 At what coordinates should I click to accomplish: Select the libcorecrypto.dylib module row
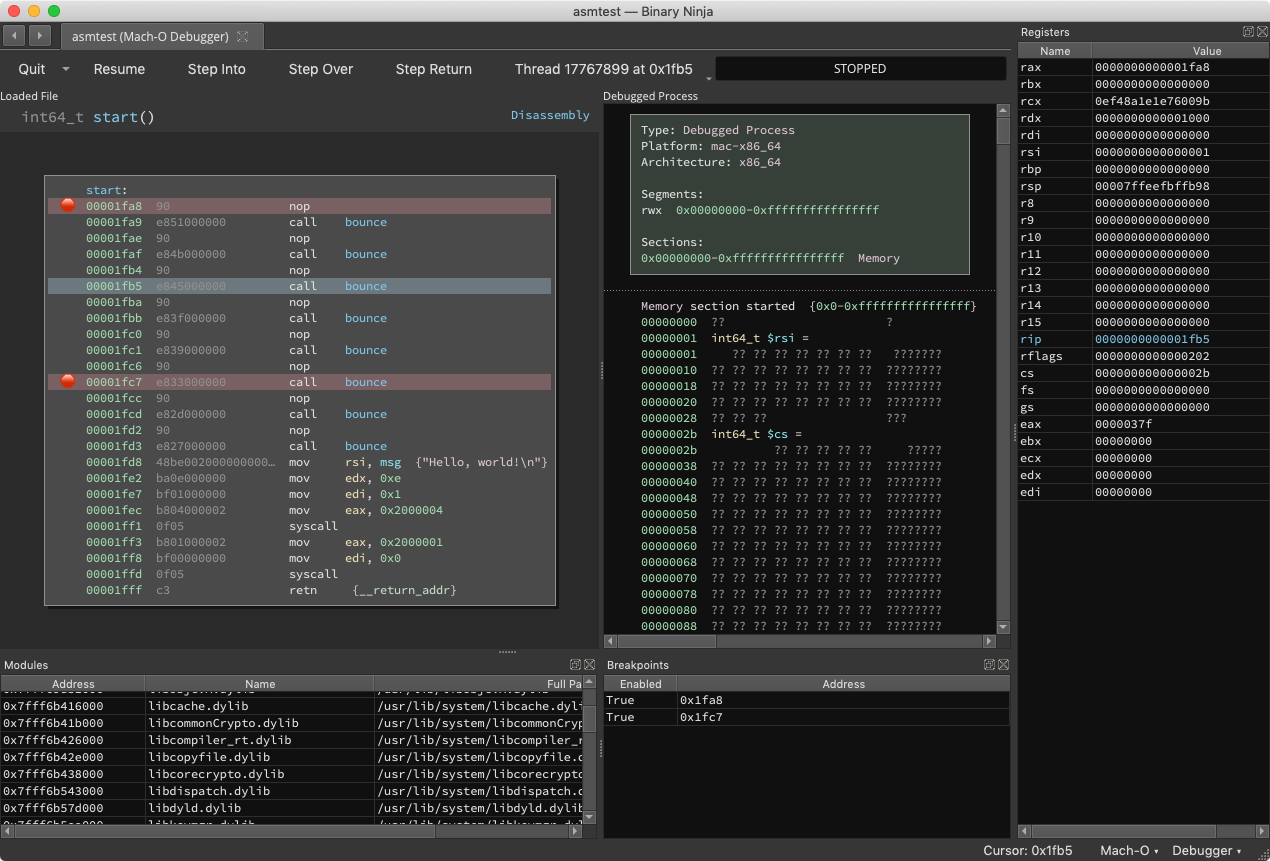coord(291,774)
